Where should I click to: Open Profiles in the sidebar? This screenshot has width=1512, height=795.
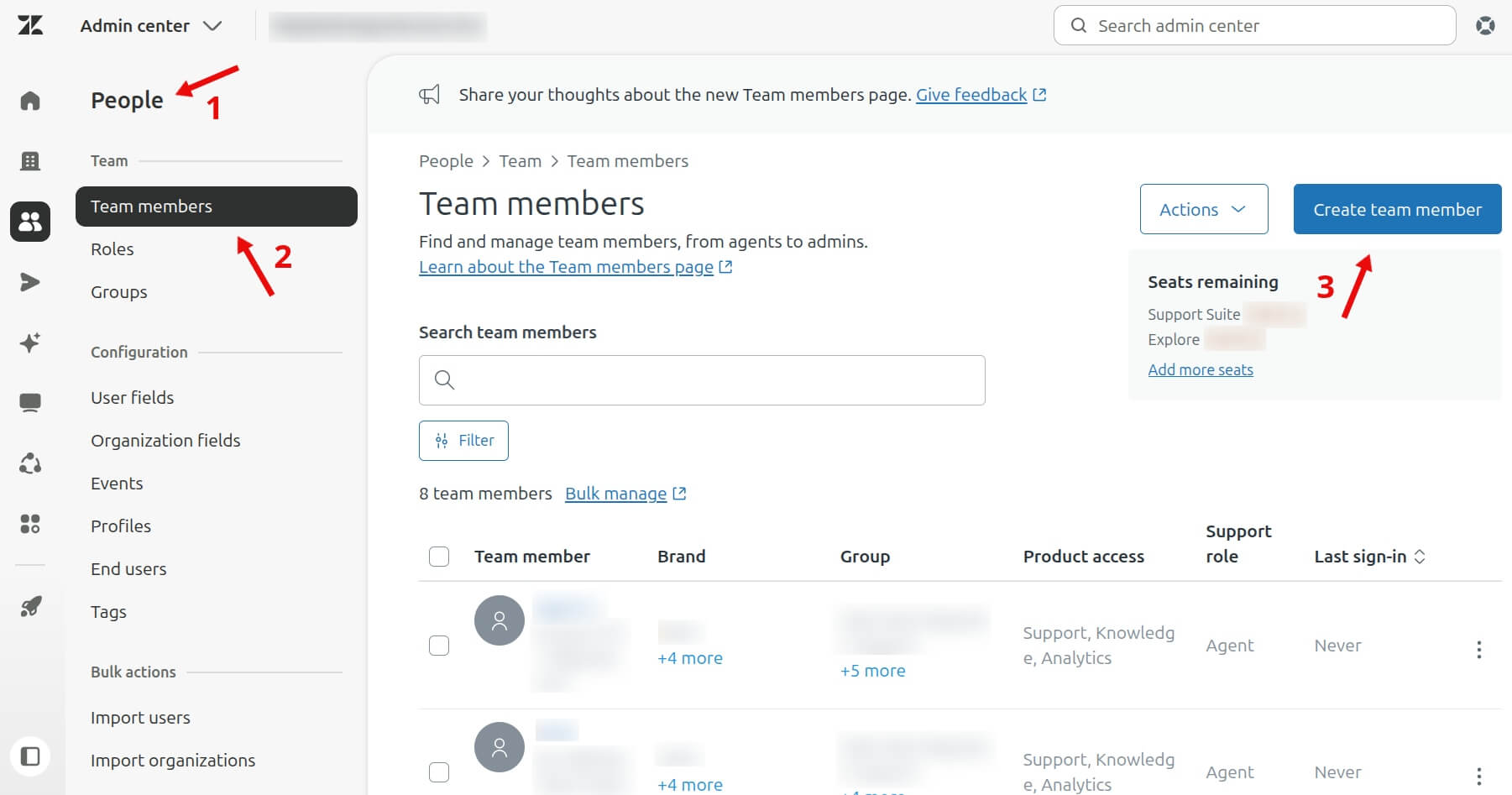(121, 526)
